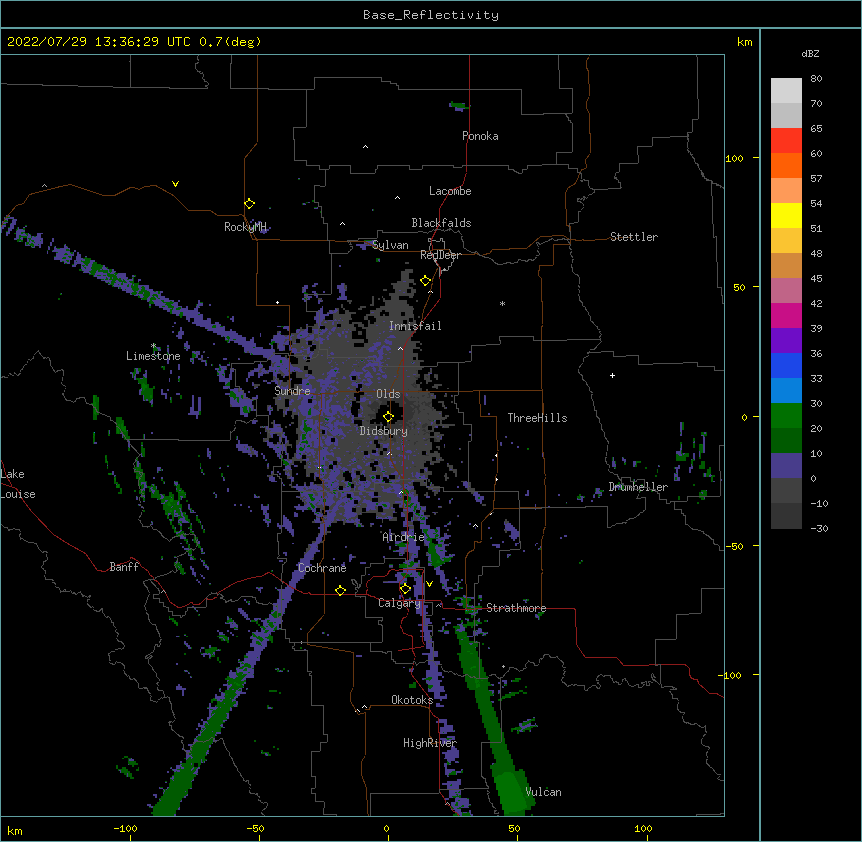Click the RockyMH label
The width and height of the screenshot is (862, 842).
(x=245, y=227)
